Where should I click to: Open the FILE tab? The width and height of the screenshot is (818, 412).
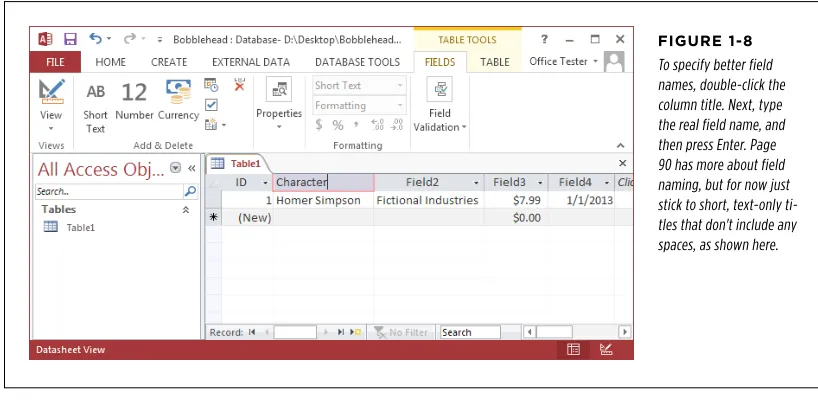[55, 62]
